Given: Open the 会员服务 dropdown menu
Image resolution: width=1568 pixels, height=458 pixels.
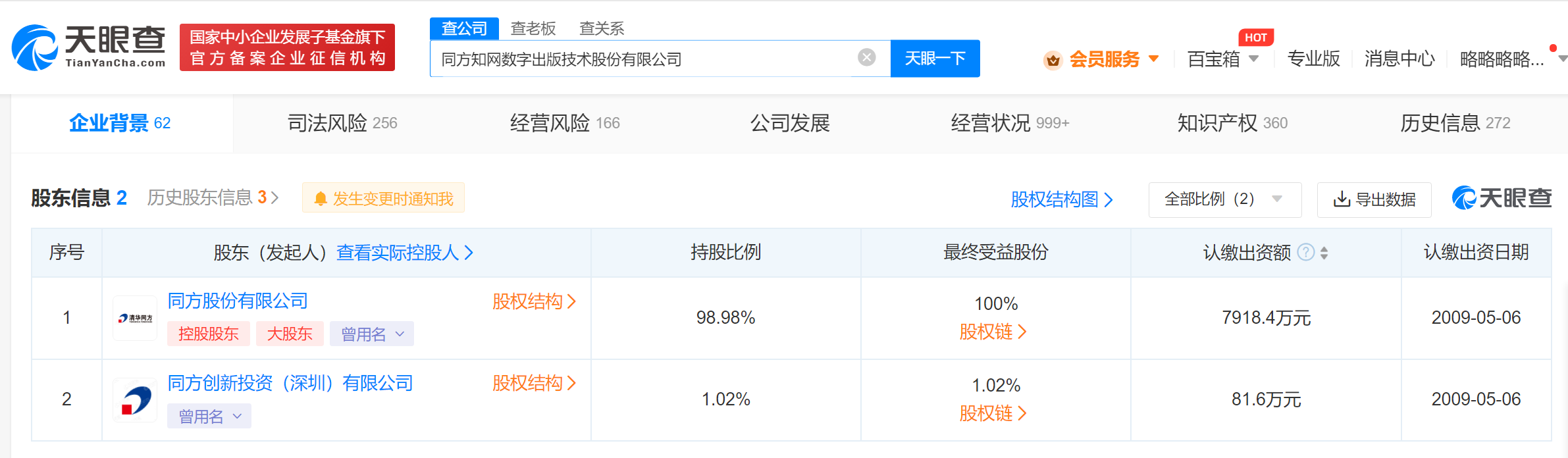Looking at the screenshot, I should (x=1114, y=59).
